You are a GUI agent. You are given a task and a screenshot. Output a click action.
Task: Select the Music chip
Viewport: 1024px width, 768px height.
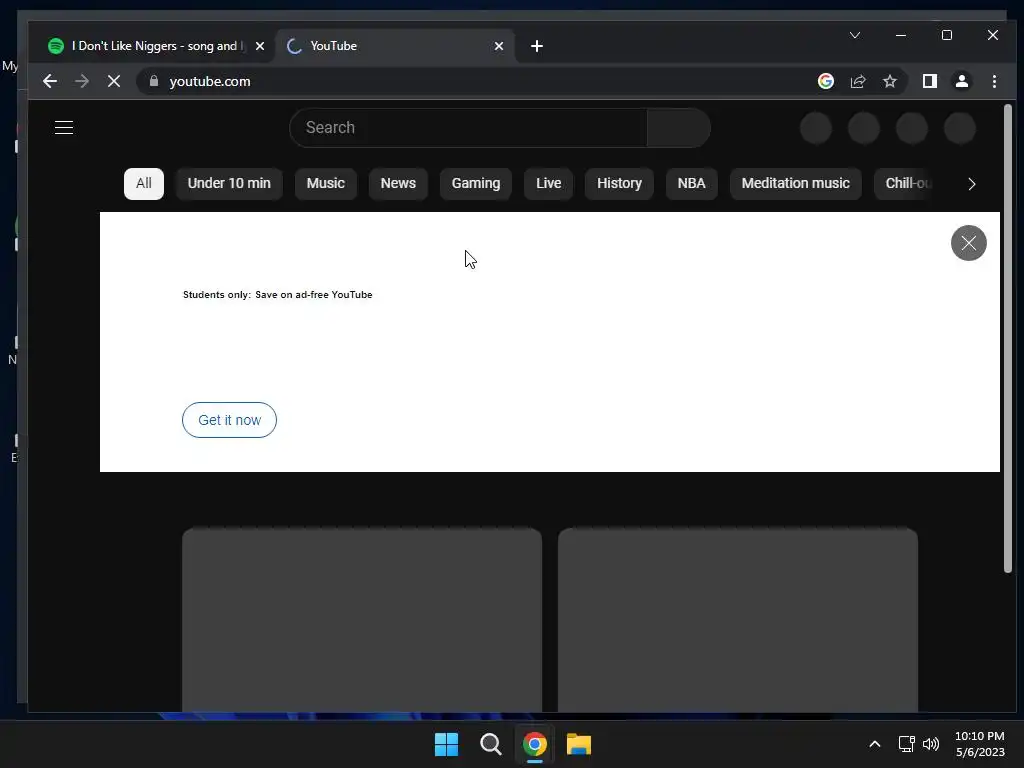(325, 184)
